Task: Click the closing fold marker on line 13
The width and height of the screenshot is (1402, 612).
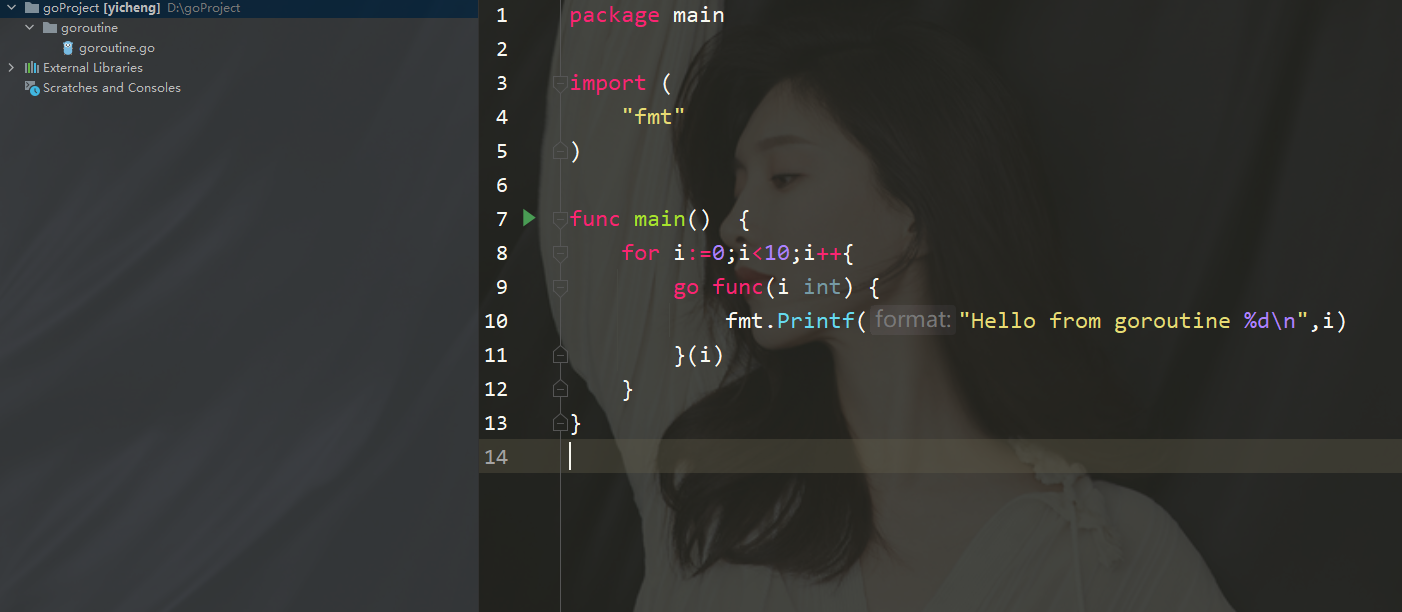Action: (x=560, y=423)
